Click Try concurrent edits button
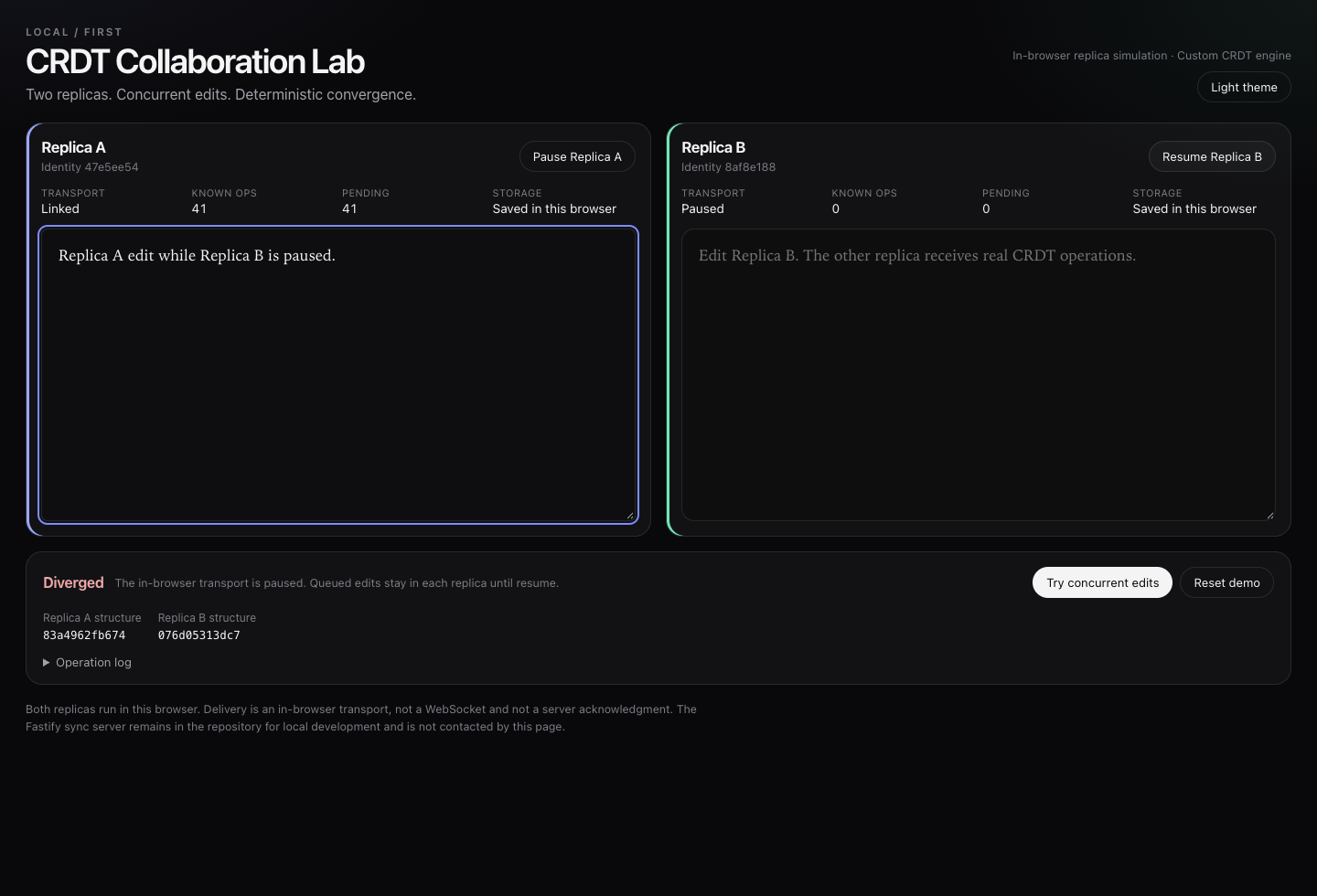Image resolution: width=1317 pixels, height=896 pixels. click(1102, 582)
